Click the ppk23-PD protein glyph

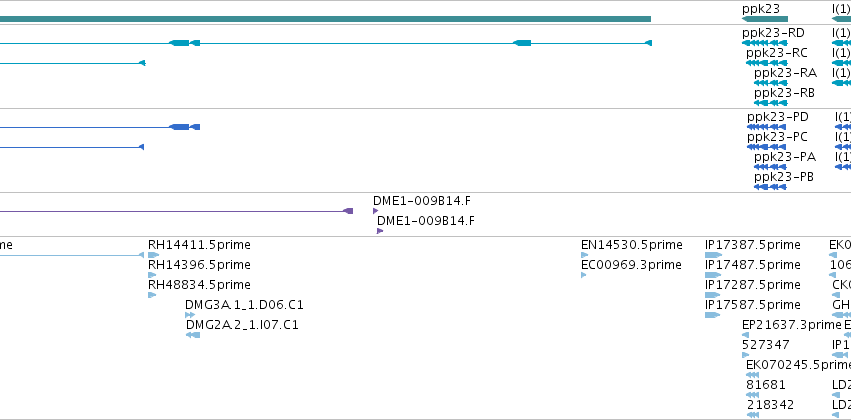click(x=766, y=127)
